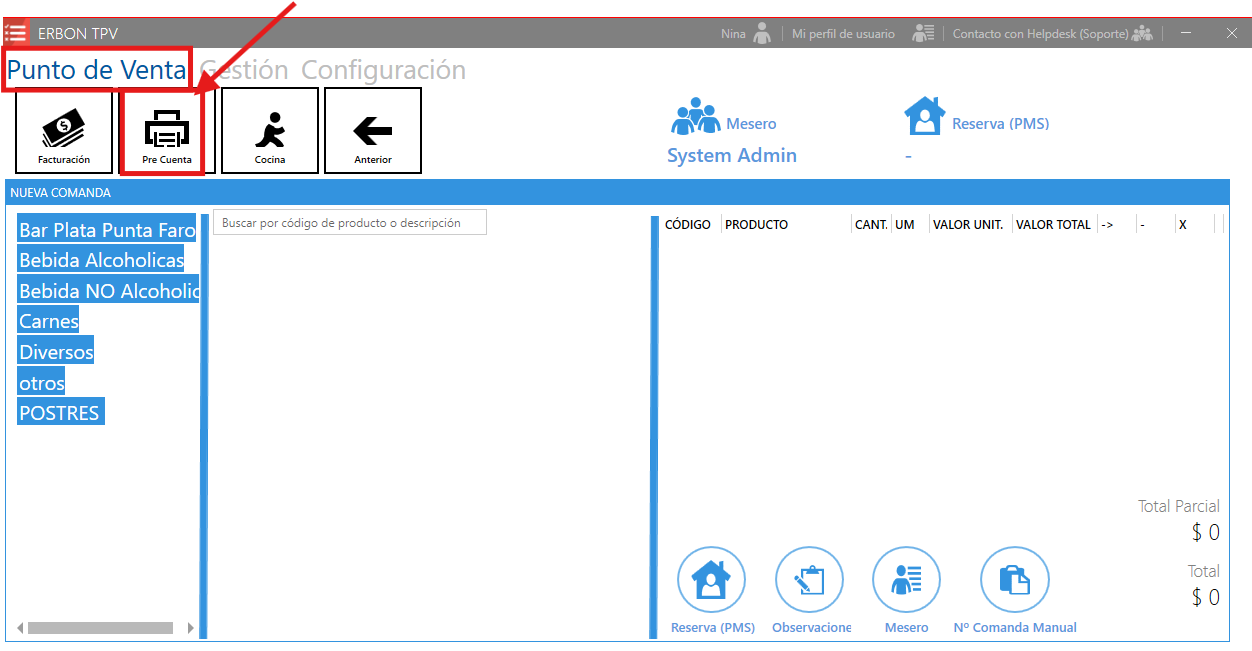The image size is (1252, 651).
Task: Open Contacto con Helpdesk (Soporte)
Action: point(1042,34)
